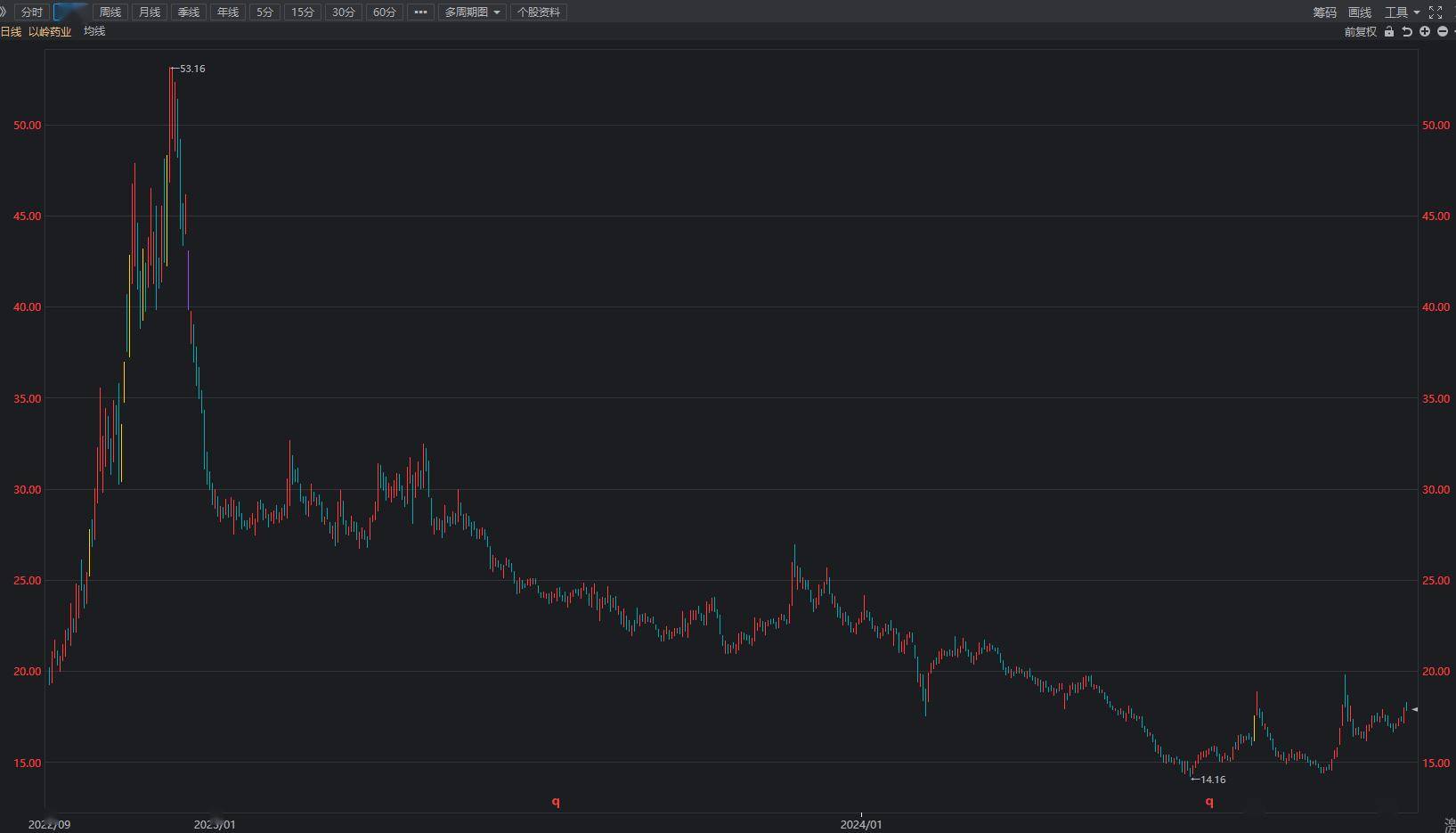
Task: Select the 周线 weekly period tab
Action: click(110, 12)
